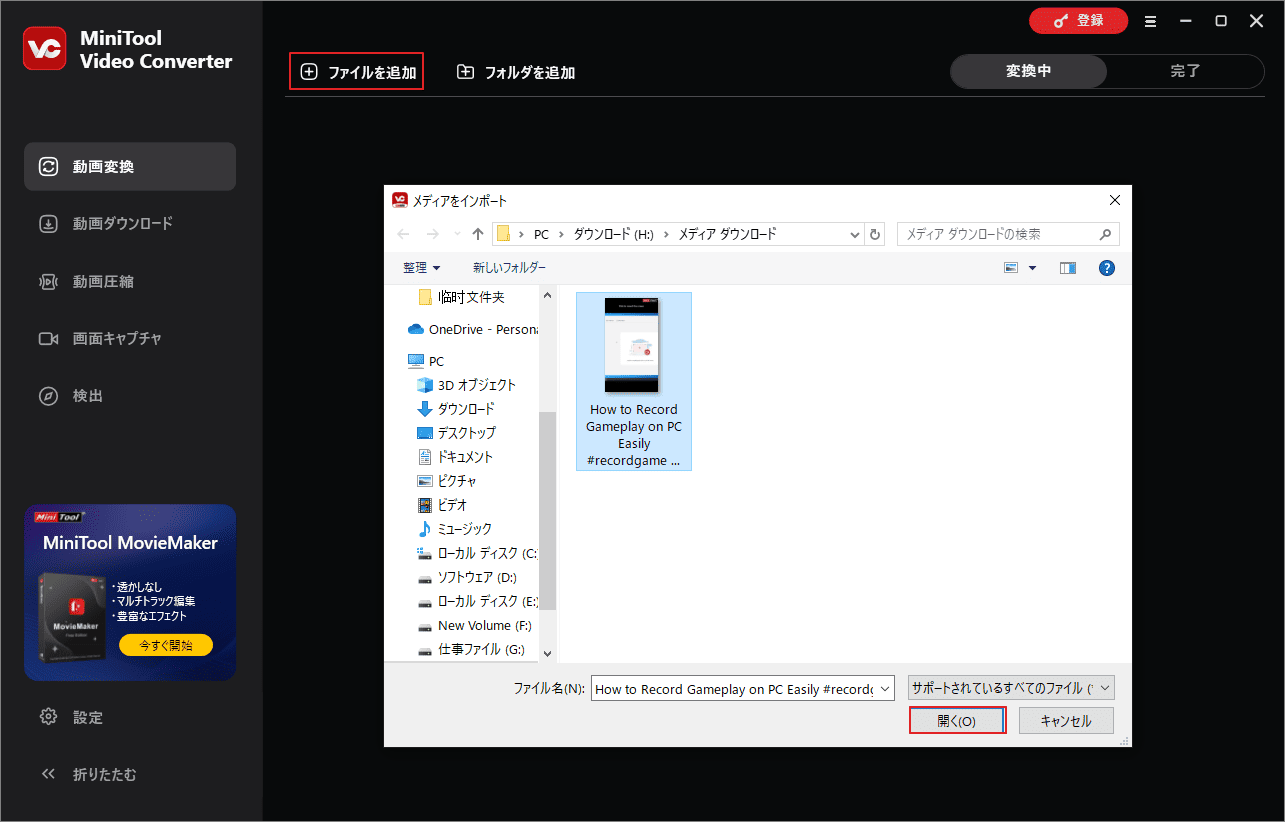
Task: Click the MiniTool Video Converter logo icon
Action: click(x=45, y=49)
